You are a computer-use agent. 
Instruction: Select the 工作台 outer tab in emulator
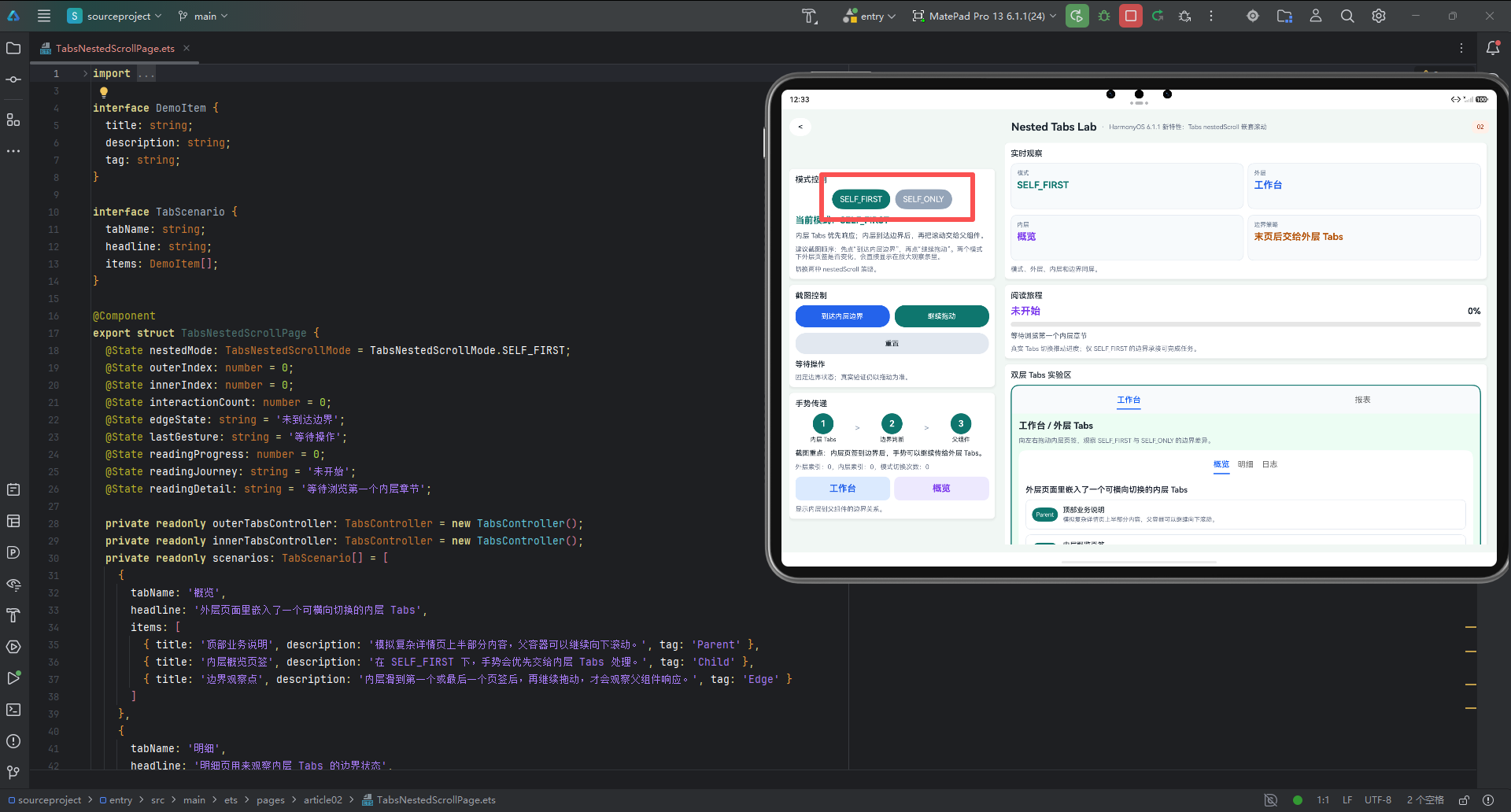coord(1129,400)
